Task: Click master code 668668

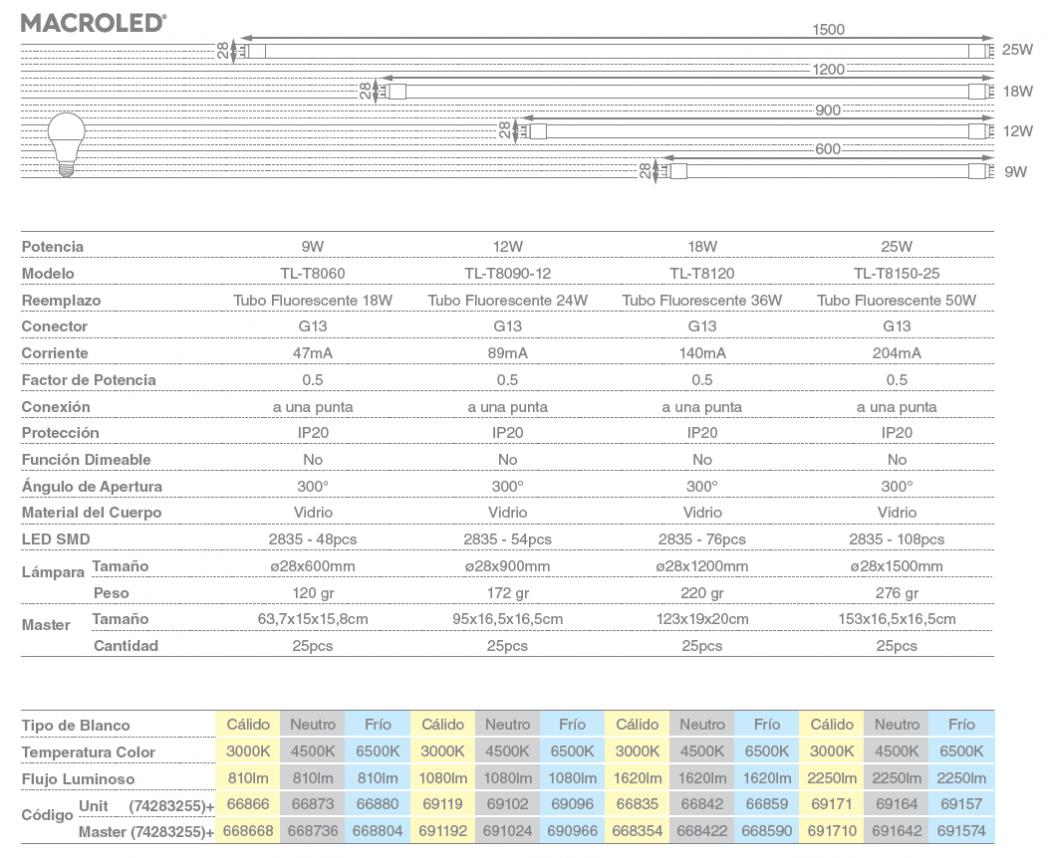Action: point(248,831)
